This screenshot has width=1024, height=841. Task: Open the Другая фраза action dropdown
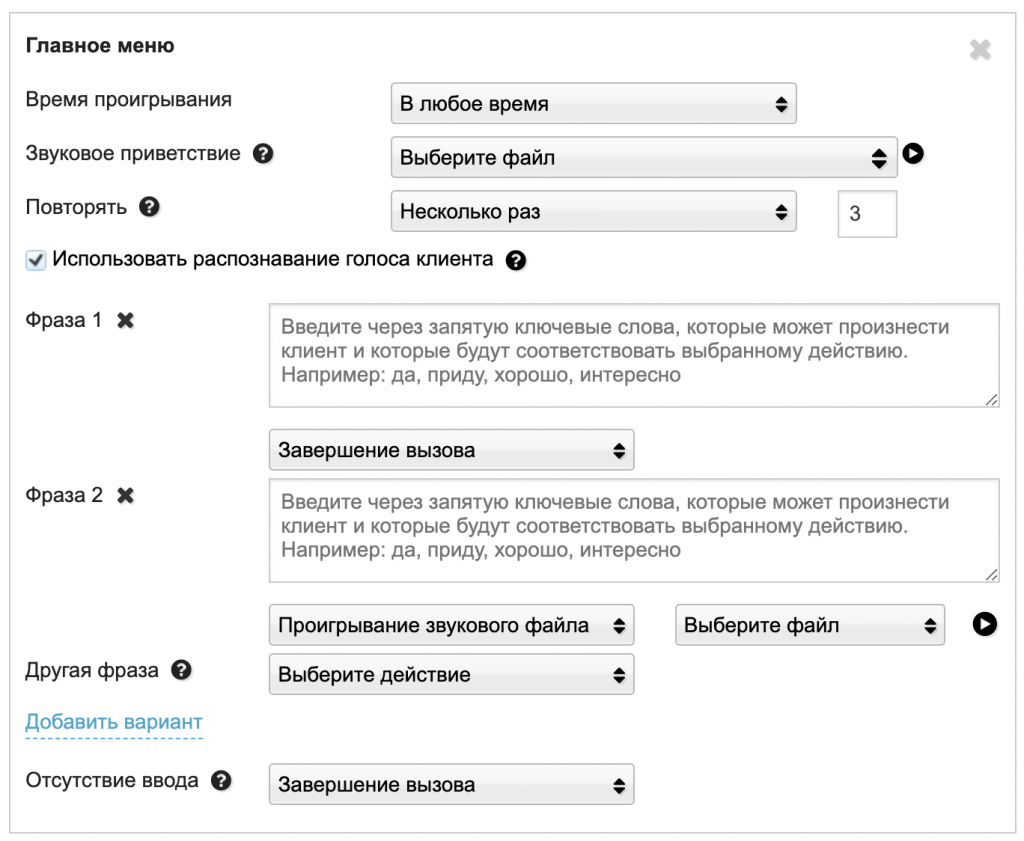coord(451,674)
